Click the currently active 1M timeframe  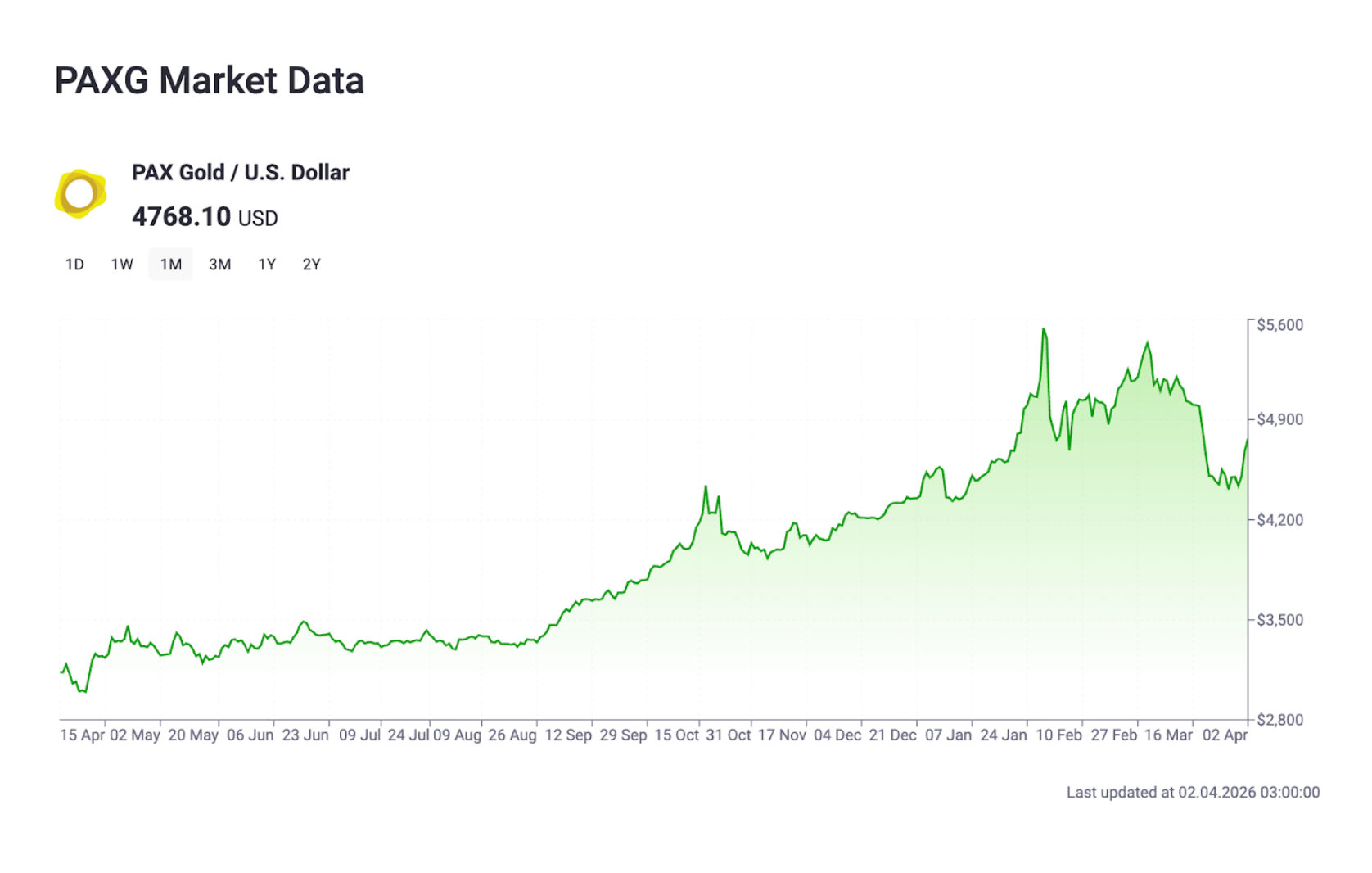click(170, 264)
